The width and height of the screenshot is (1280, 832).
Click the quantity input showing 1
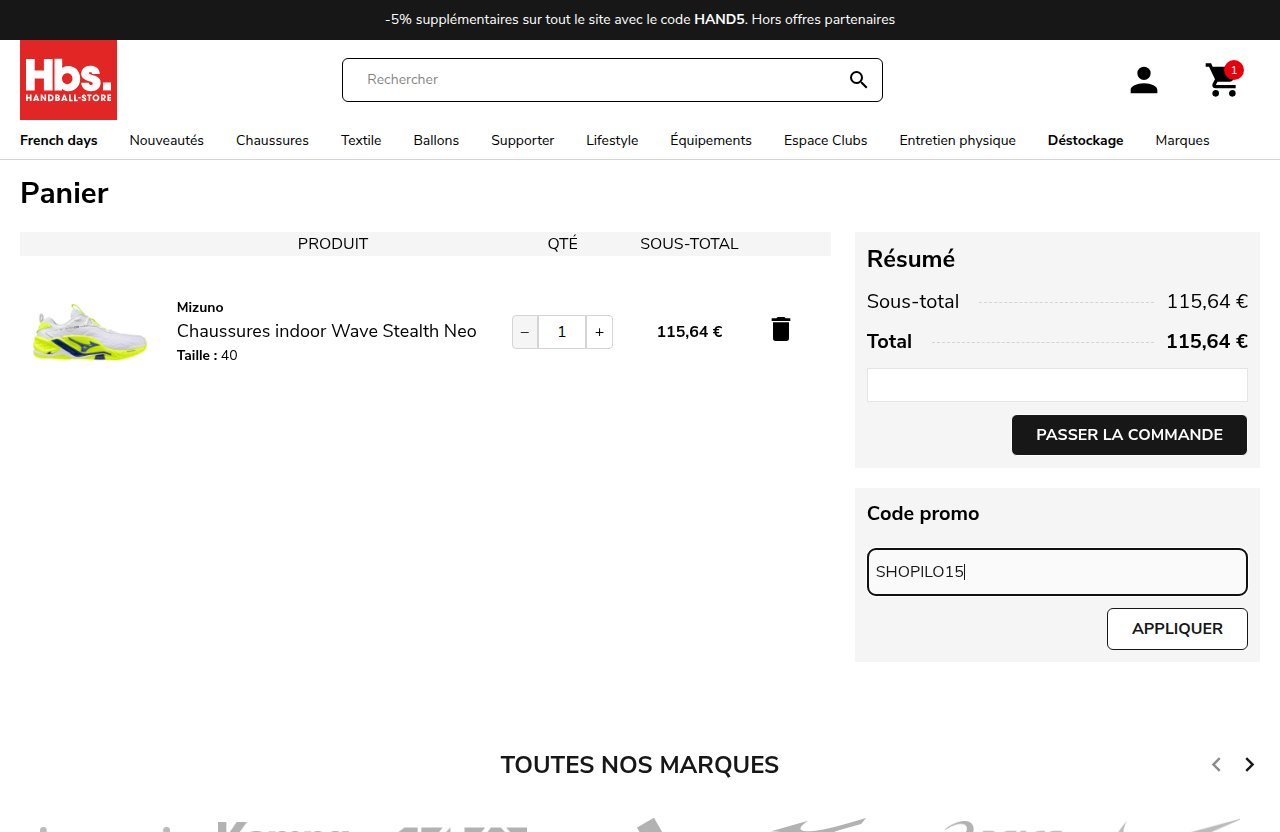(562, 332)
